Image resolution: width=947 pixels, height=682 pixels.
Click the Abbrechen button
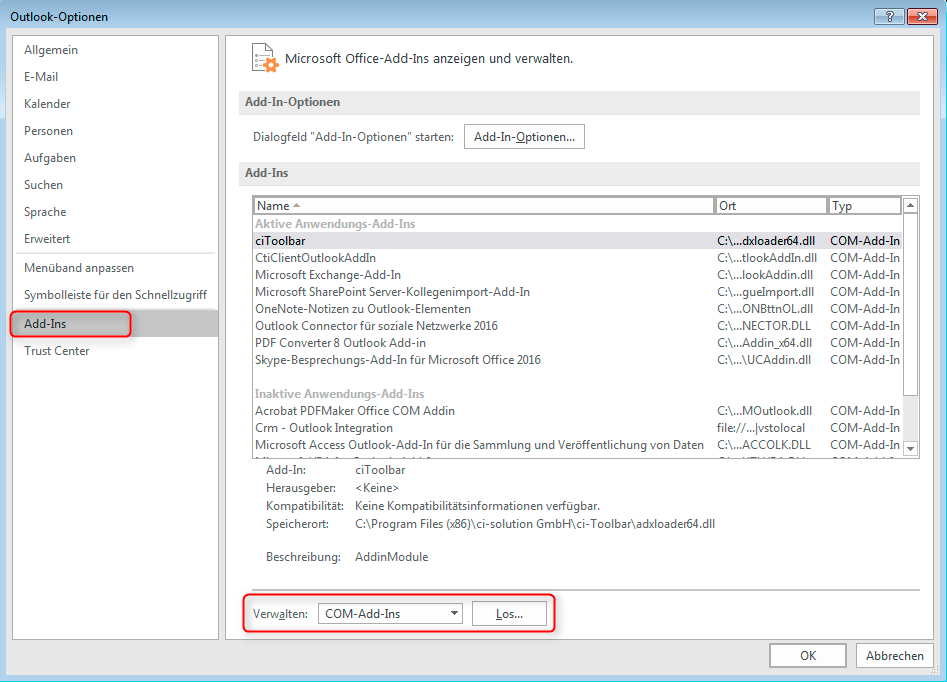[894, 655]
